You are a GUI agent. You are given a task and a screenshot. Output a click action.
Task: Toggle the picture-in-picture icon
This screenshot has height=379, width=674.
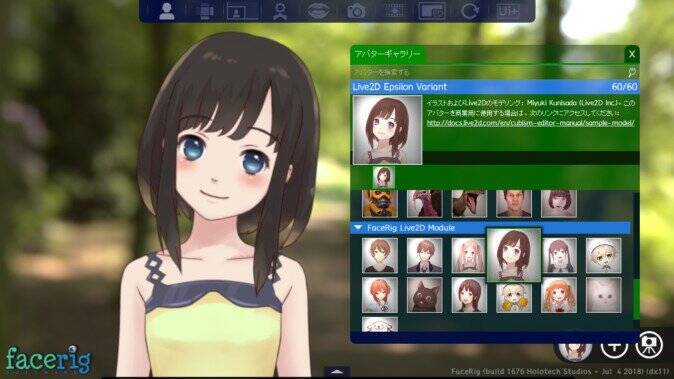click(432, 11)
